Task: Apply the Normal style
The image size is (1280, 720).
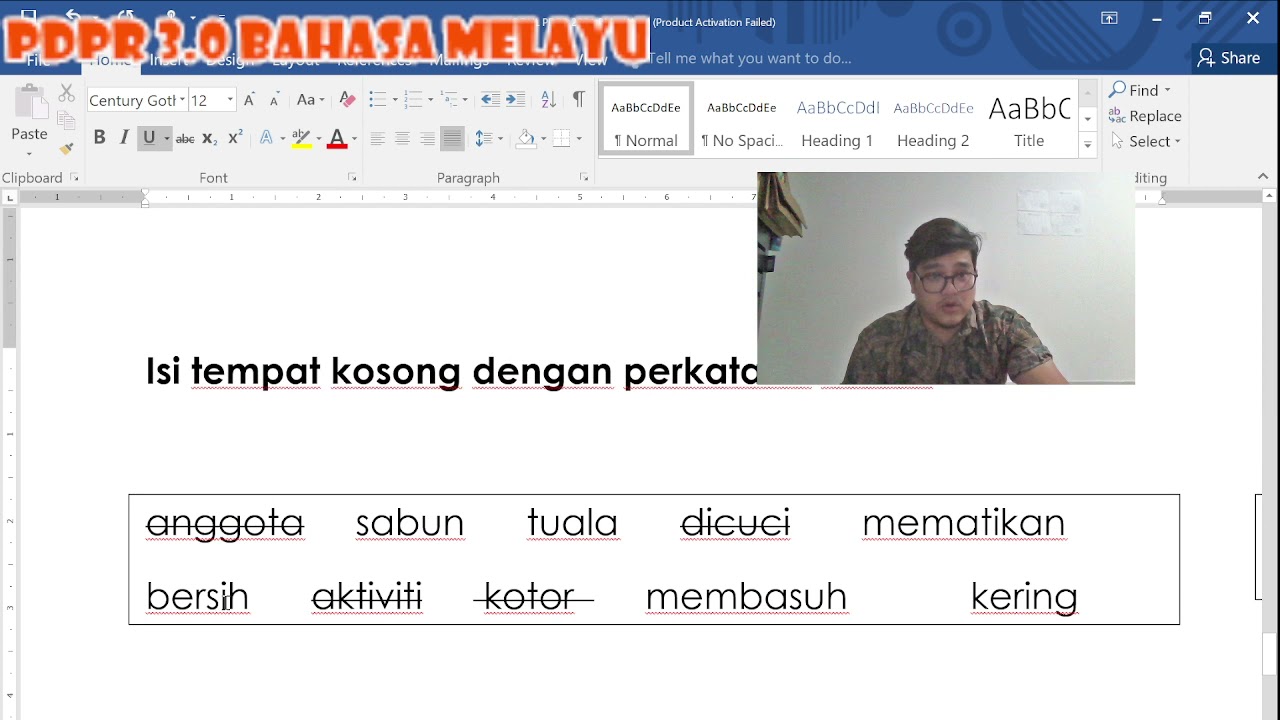Action: [646, 119]
